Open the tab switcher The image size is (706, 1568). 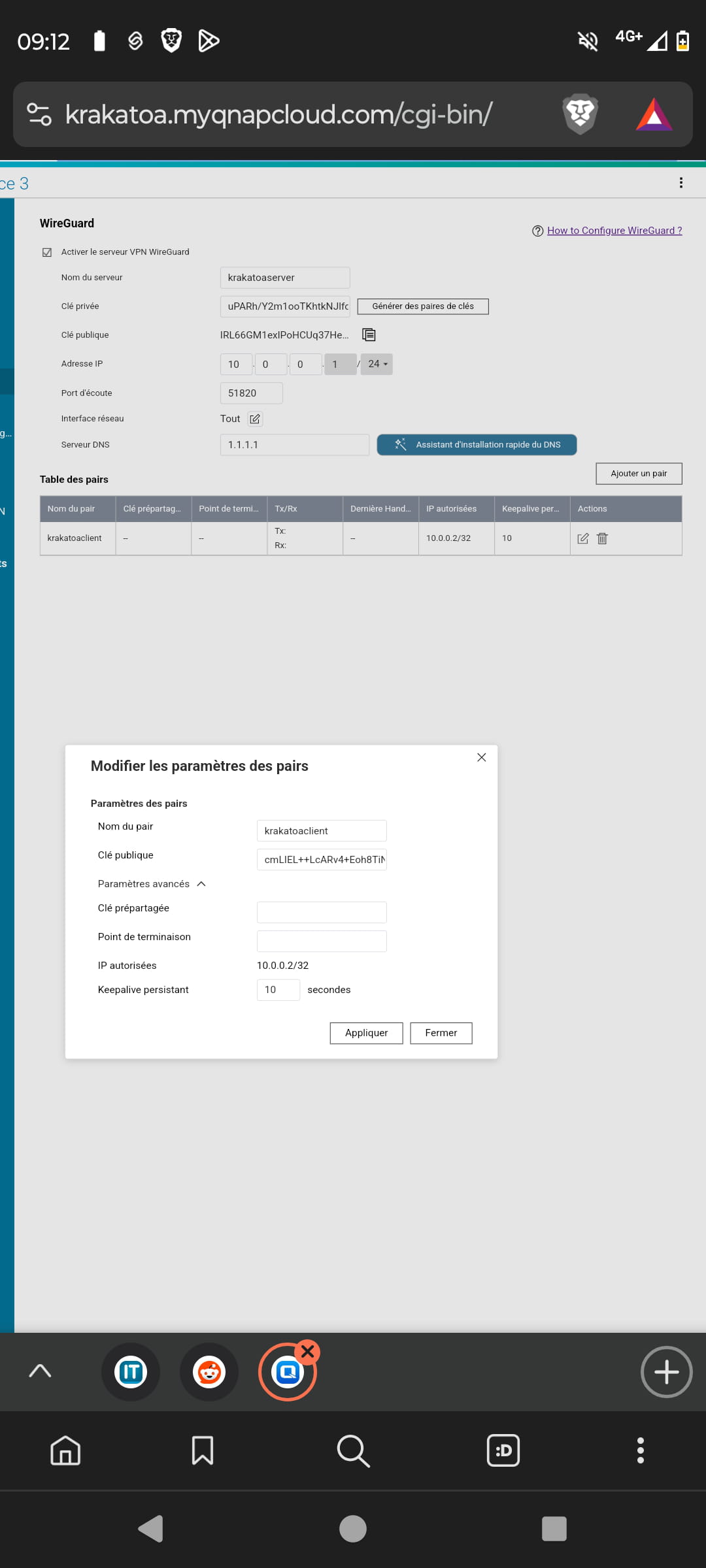point(503,1450)
